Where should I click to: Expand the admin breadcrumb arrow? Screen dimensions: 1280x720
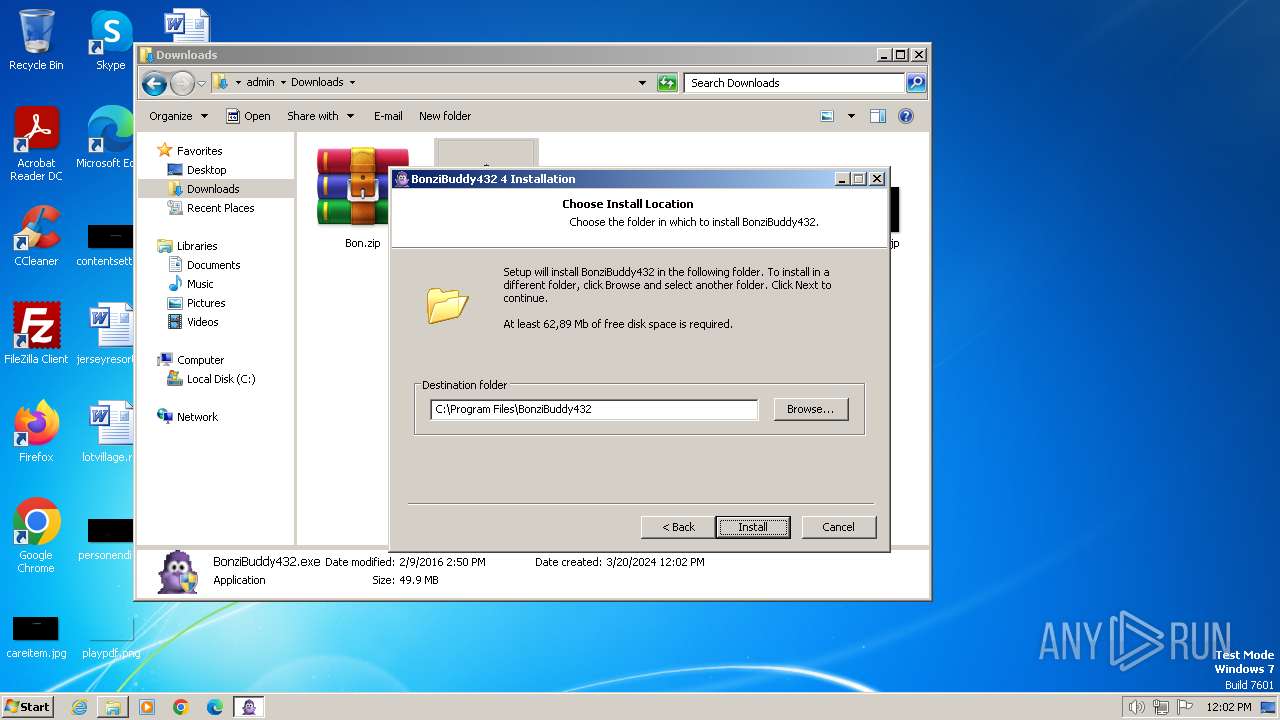point(283,83)
